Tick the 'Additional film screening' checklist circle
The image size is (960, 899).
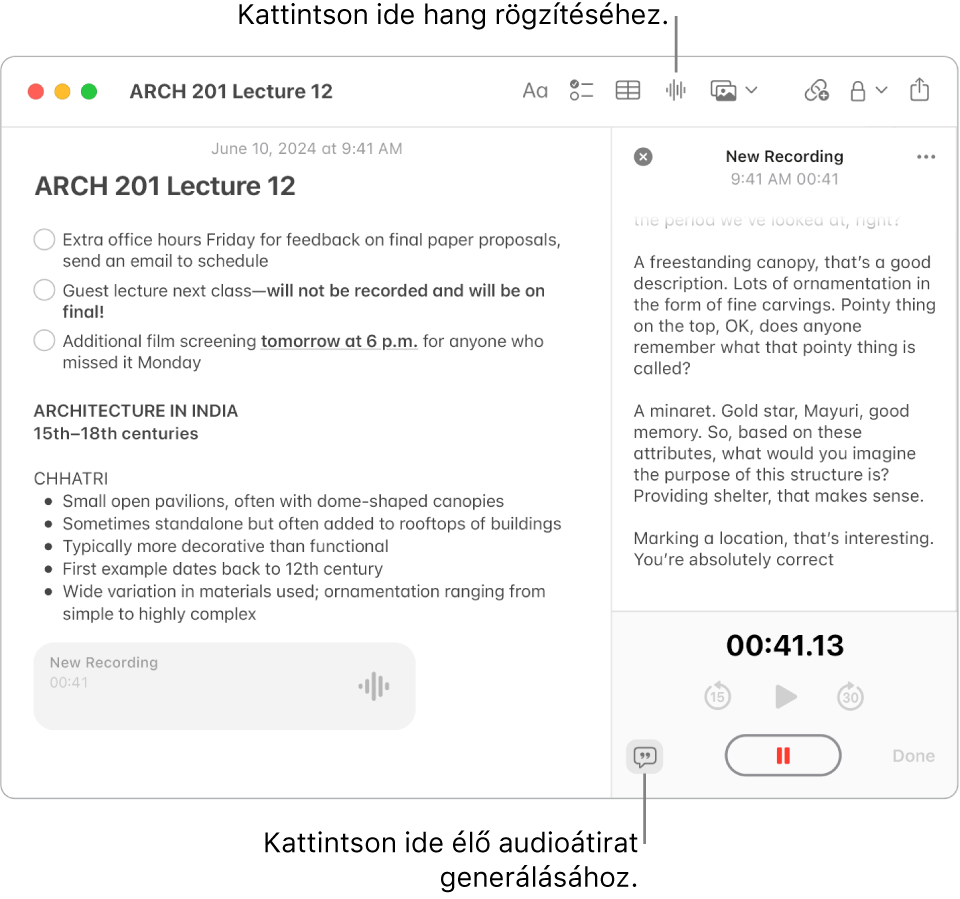44,341
